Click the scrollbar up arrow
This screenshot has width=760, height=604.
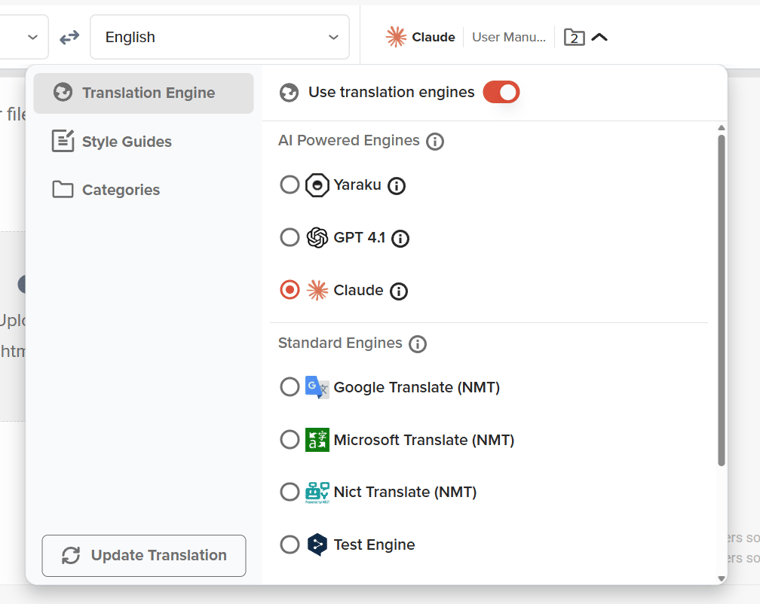click(x=721, y=128)
